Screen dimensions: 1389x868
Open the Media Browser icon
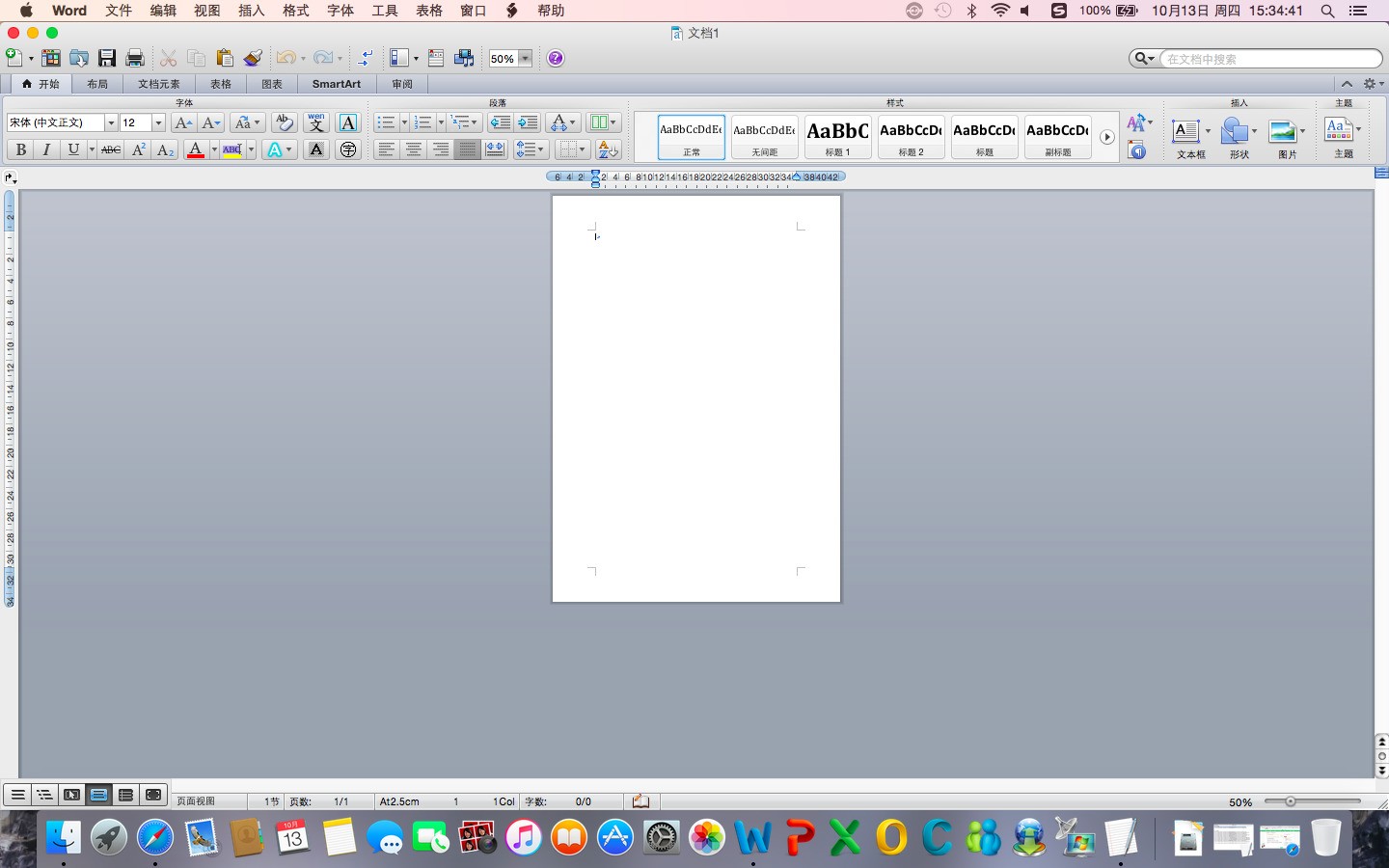(464, 58)
